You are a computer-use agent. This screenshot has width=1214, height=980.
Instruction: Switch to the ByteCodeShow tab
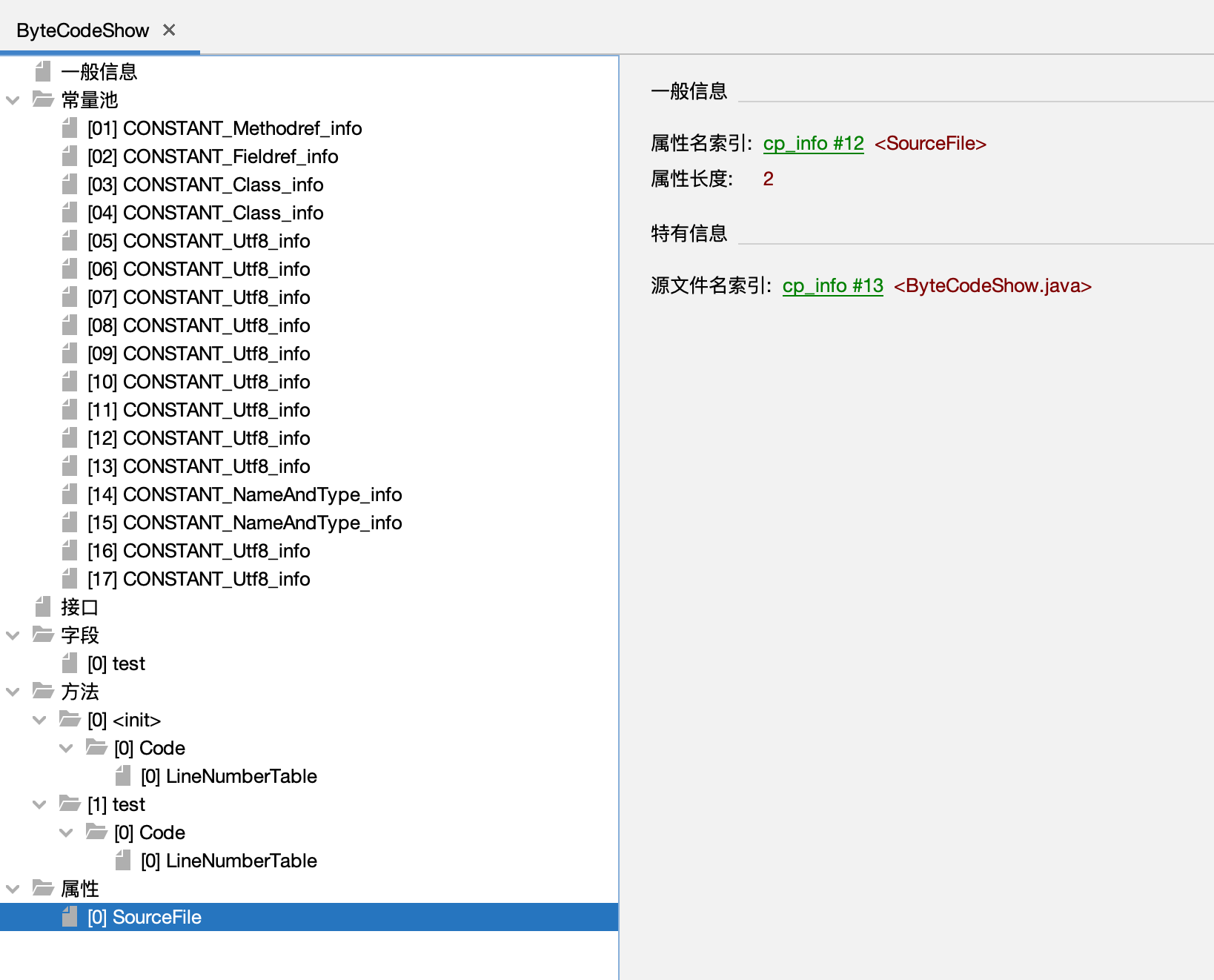coord(82,30)
